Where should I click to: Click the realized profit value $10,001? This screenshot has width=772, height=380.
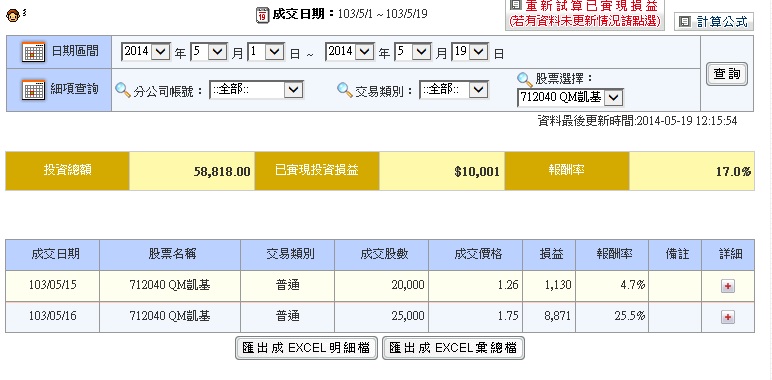pos(477,172)
